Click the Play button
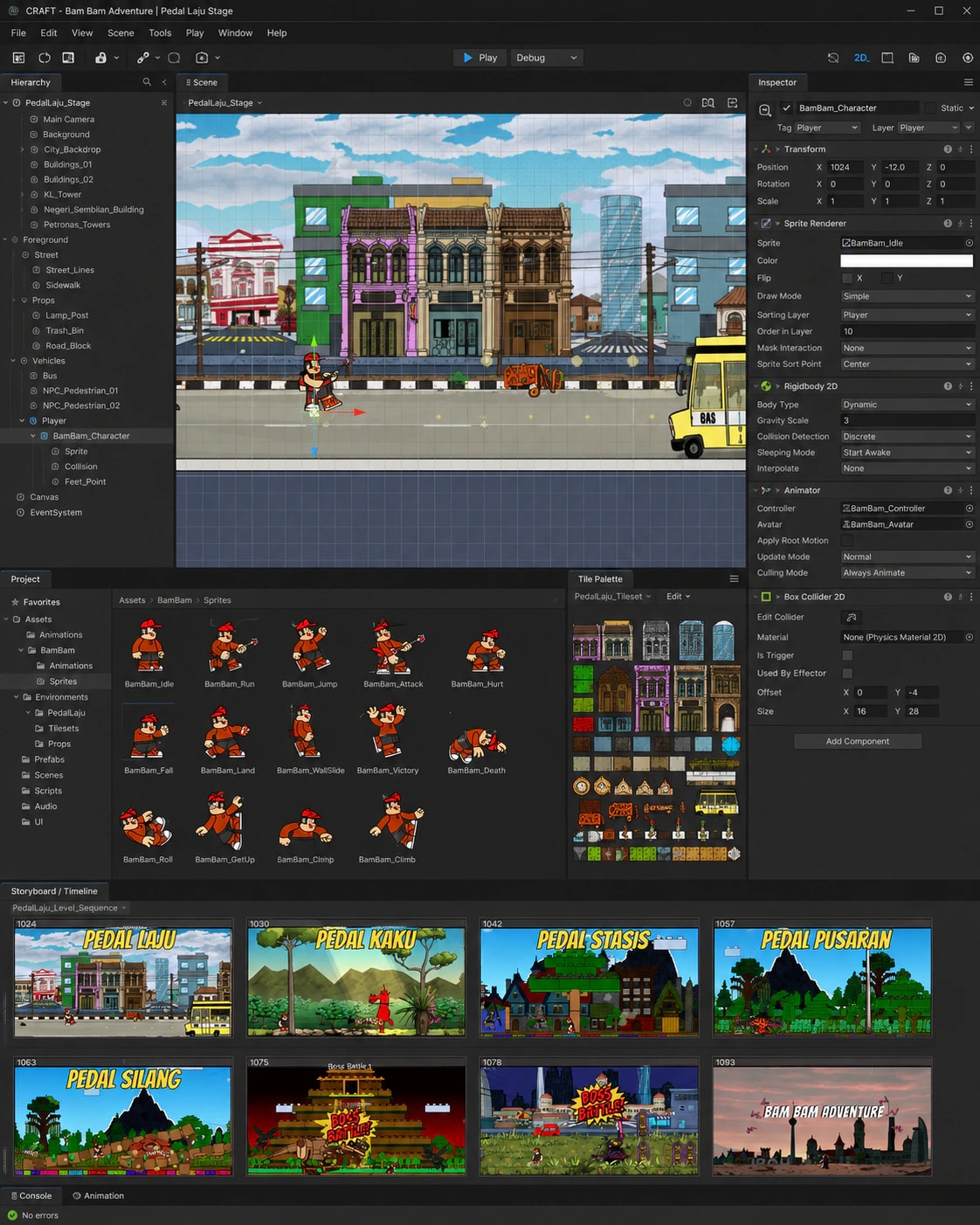 [x=480, y=58]
